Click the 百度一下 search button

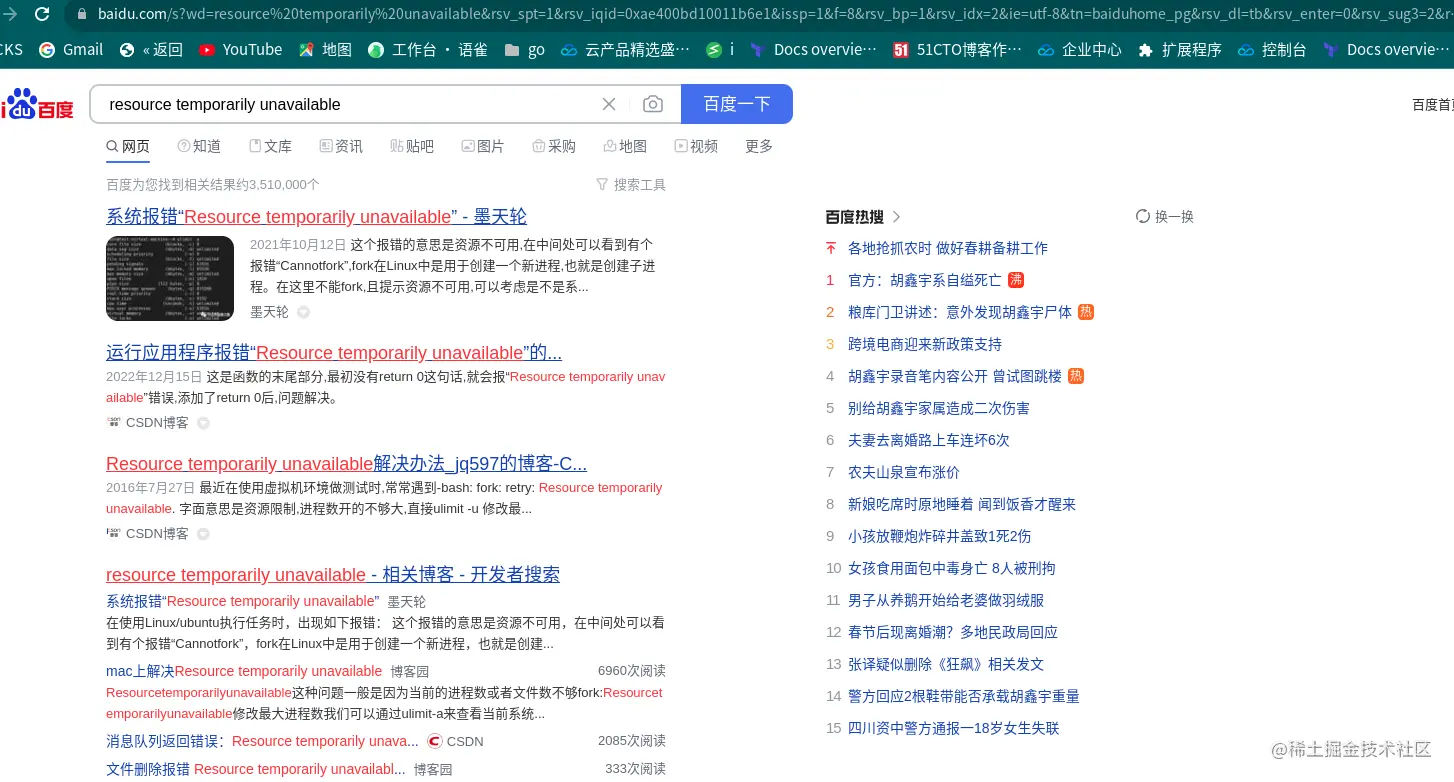pos(737,104)
